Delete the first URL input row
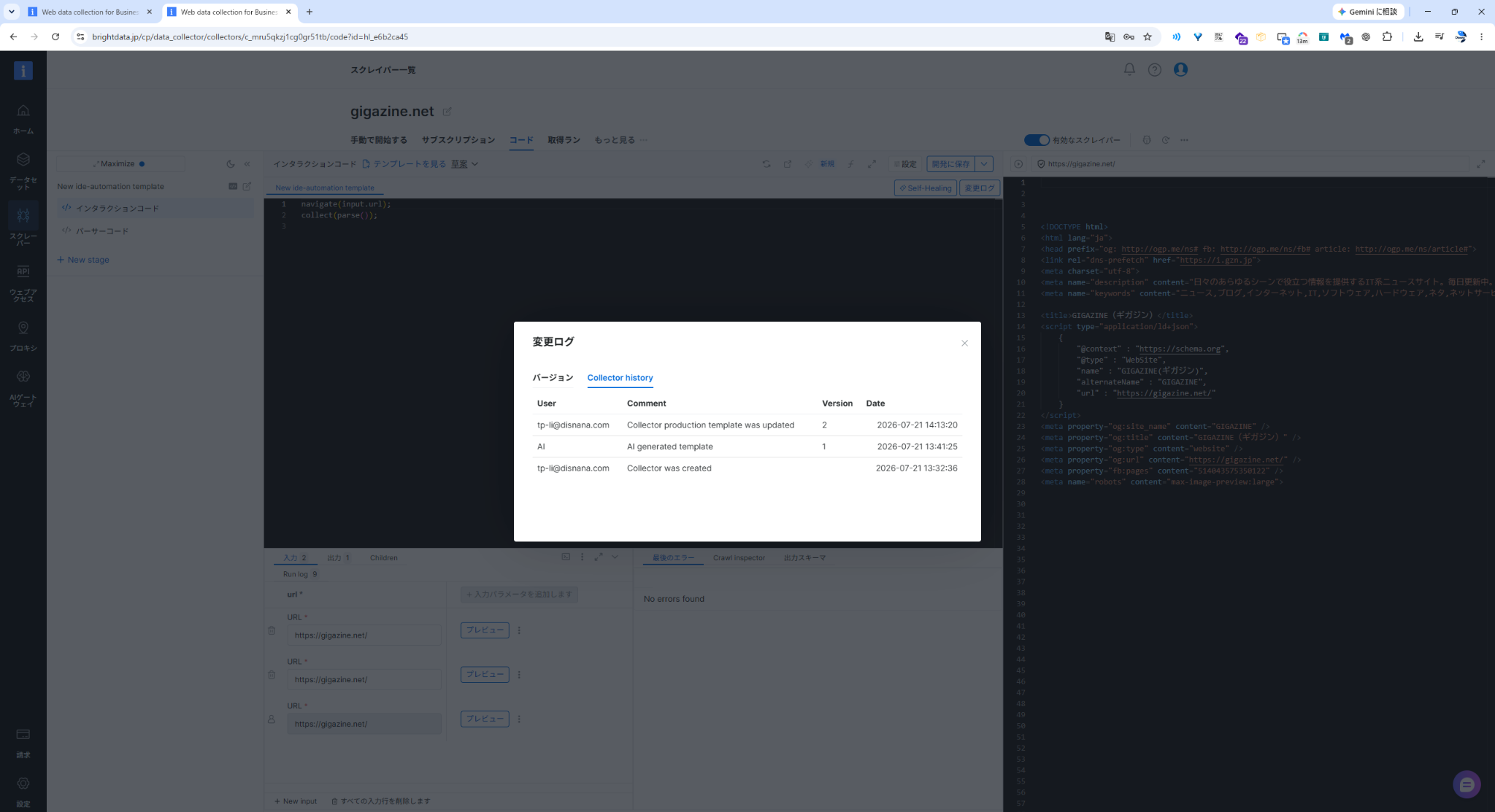The image size is (1495, 812). pos(272,631)
